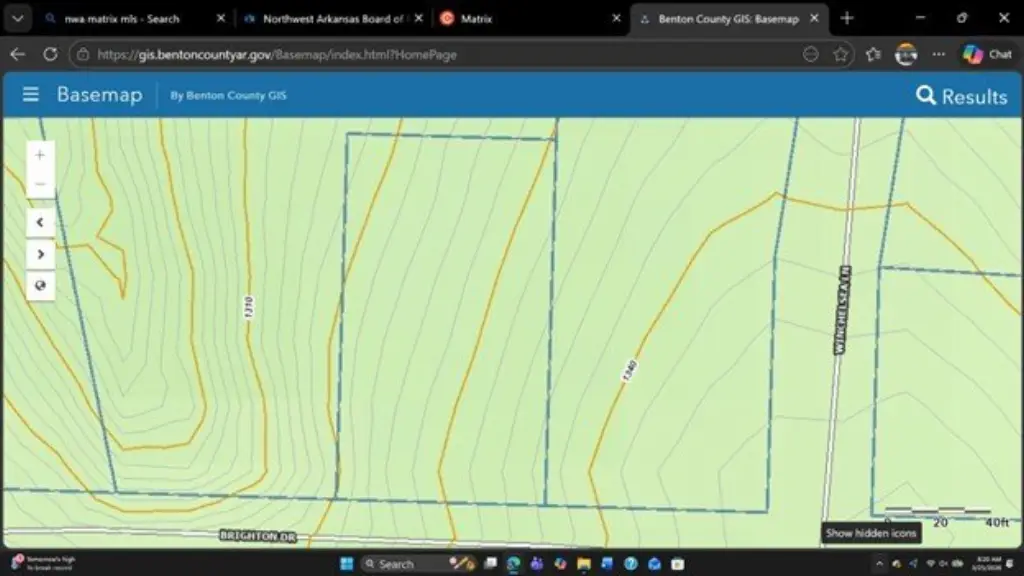Open Windows Start menu
Viewport: 1024px width, 576px height.
click(x=346, y=564)
